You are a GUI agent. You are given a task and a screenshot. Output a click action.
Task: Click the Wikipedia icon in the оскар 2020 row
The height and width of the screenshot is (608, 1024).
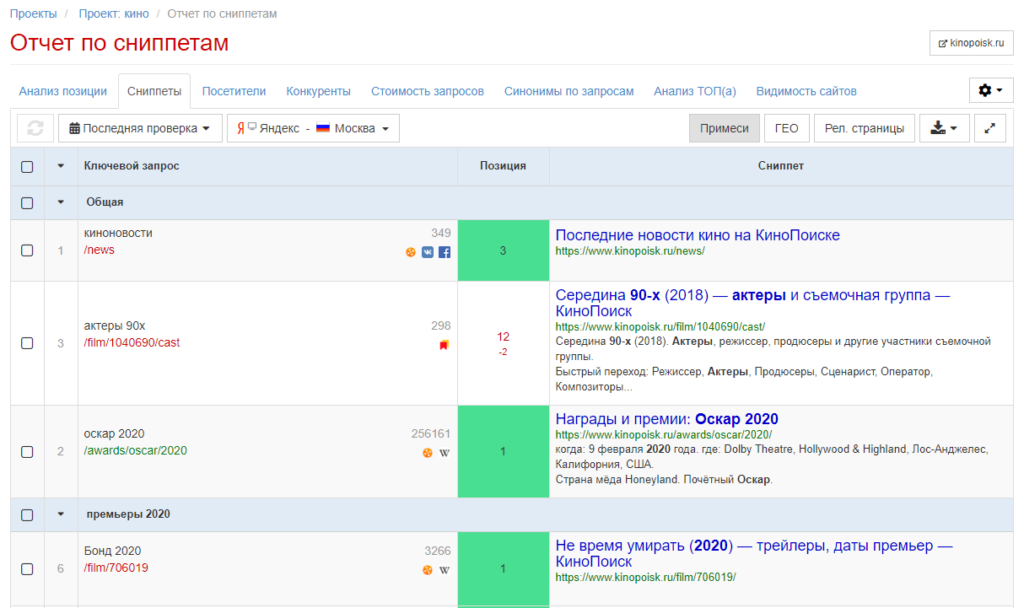(444, 453)
